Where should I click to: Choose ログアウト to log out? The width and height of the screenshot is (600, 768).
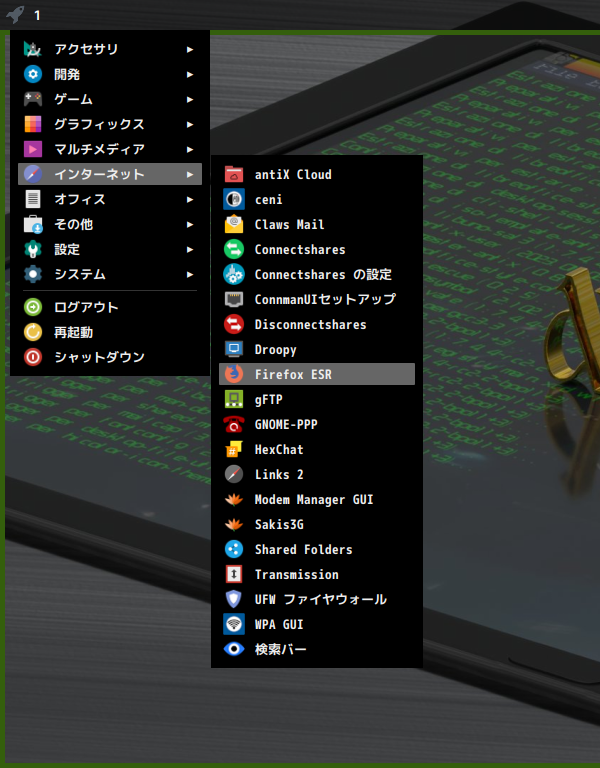(x=110, y=307)
